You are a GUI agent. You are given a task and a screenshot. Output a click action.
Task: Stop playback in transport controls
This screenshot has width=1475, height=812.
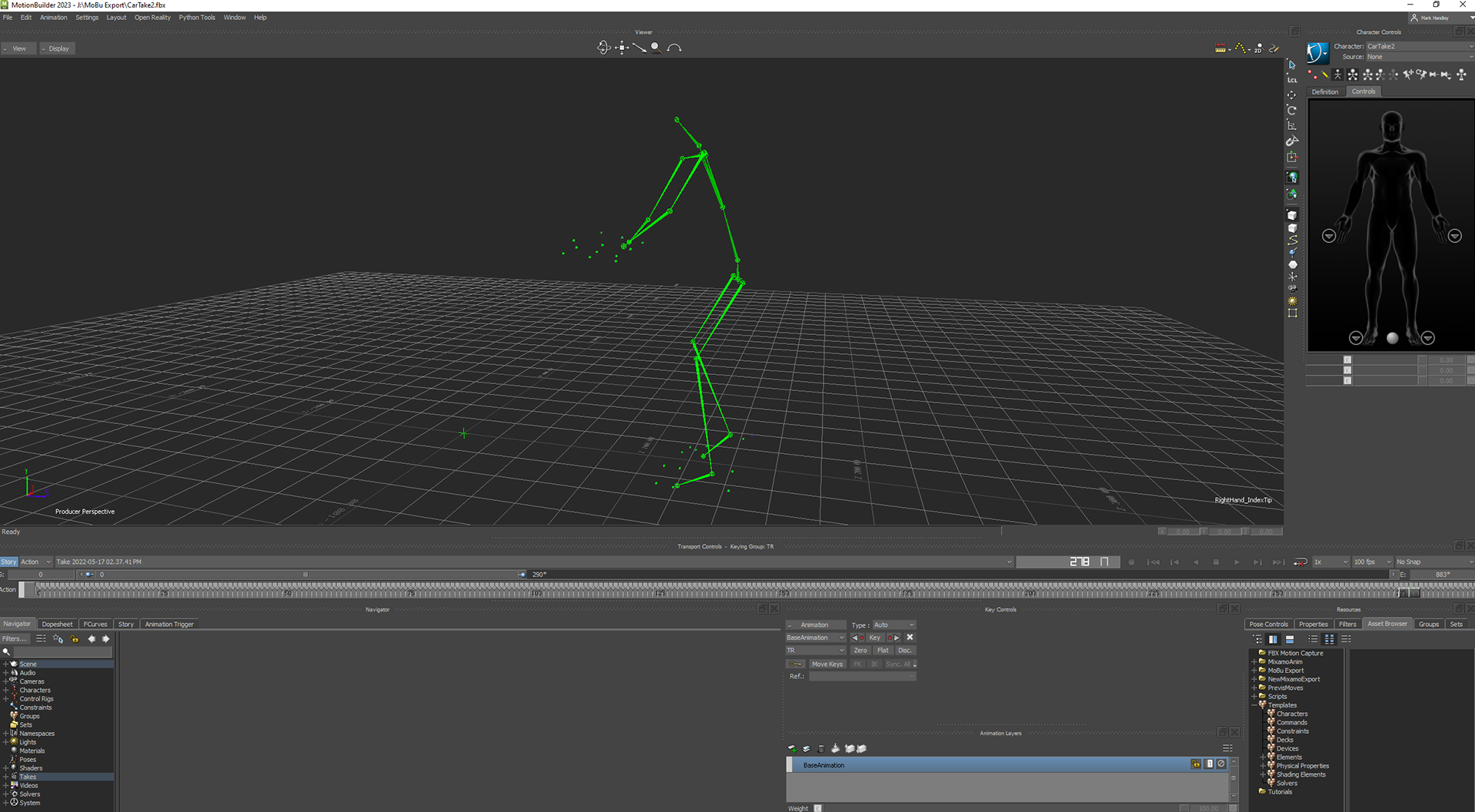click(1216, 562)
